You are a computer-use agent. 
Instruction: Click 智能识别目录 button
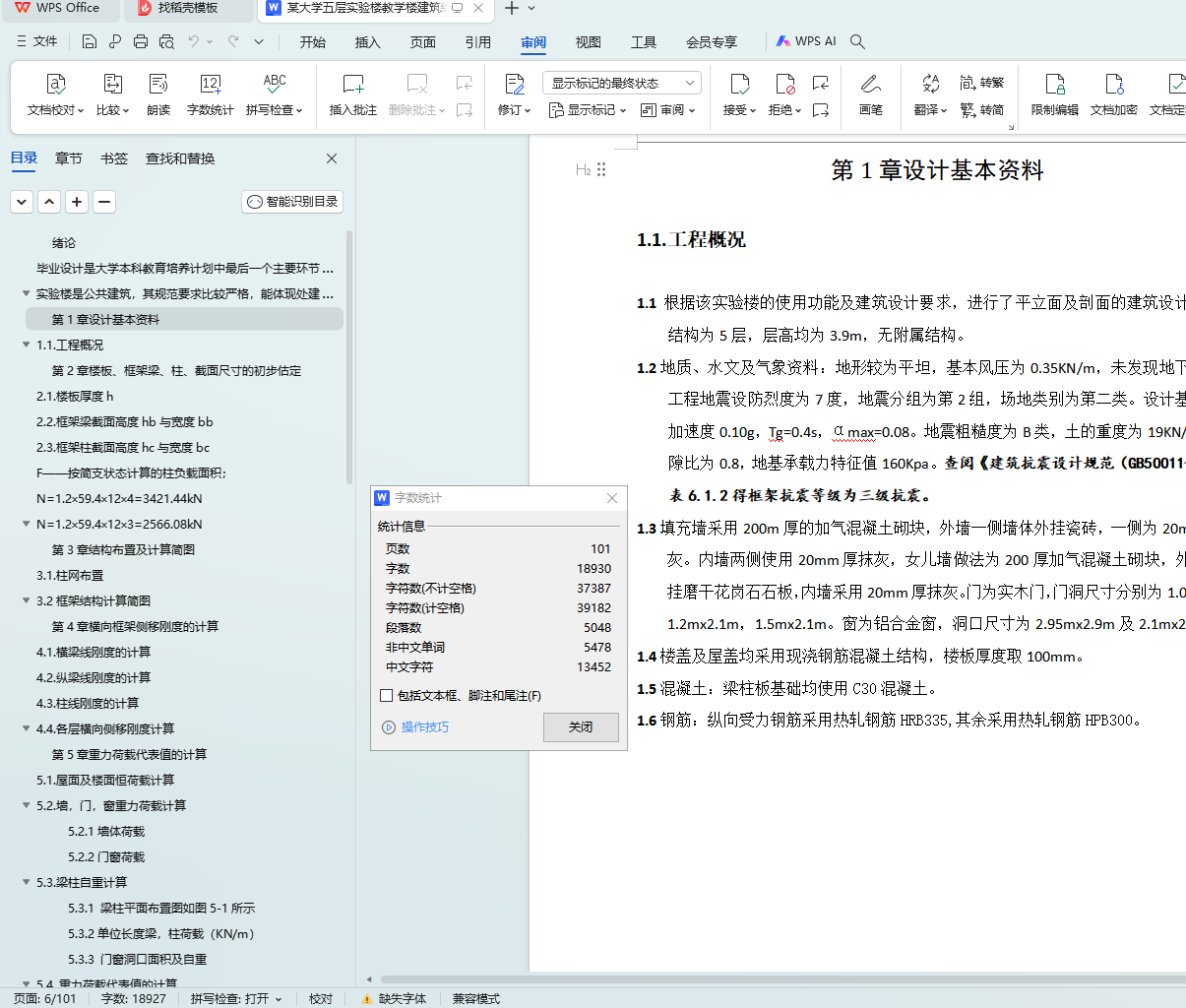(x=292, y=202)
